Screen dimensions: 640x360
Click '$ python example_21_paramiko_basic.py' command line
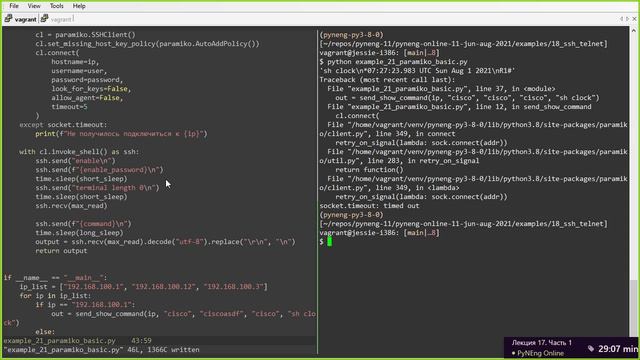point(393,62)
